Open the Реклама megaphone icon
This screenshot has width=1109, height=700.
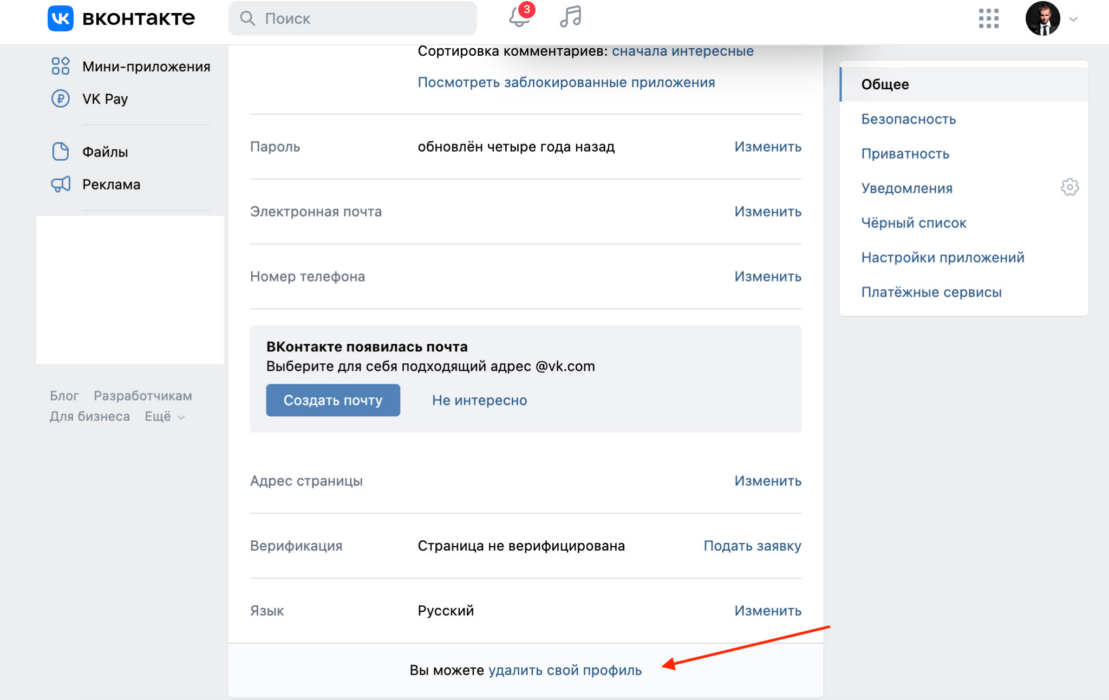tap(60, 184)
